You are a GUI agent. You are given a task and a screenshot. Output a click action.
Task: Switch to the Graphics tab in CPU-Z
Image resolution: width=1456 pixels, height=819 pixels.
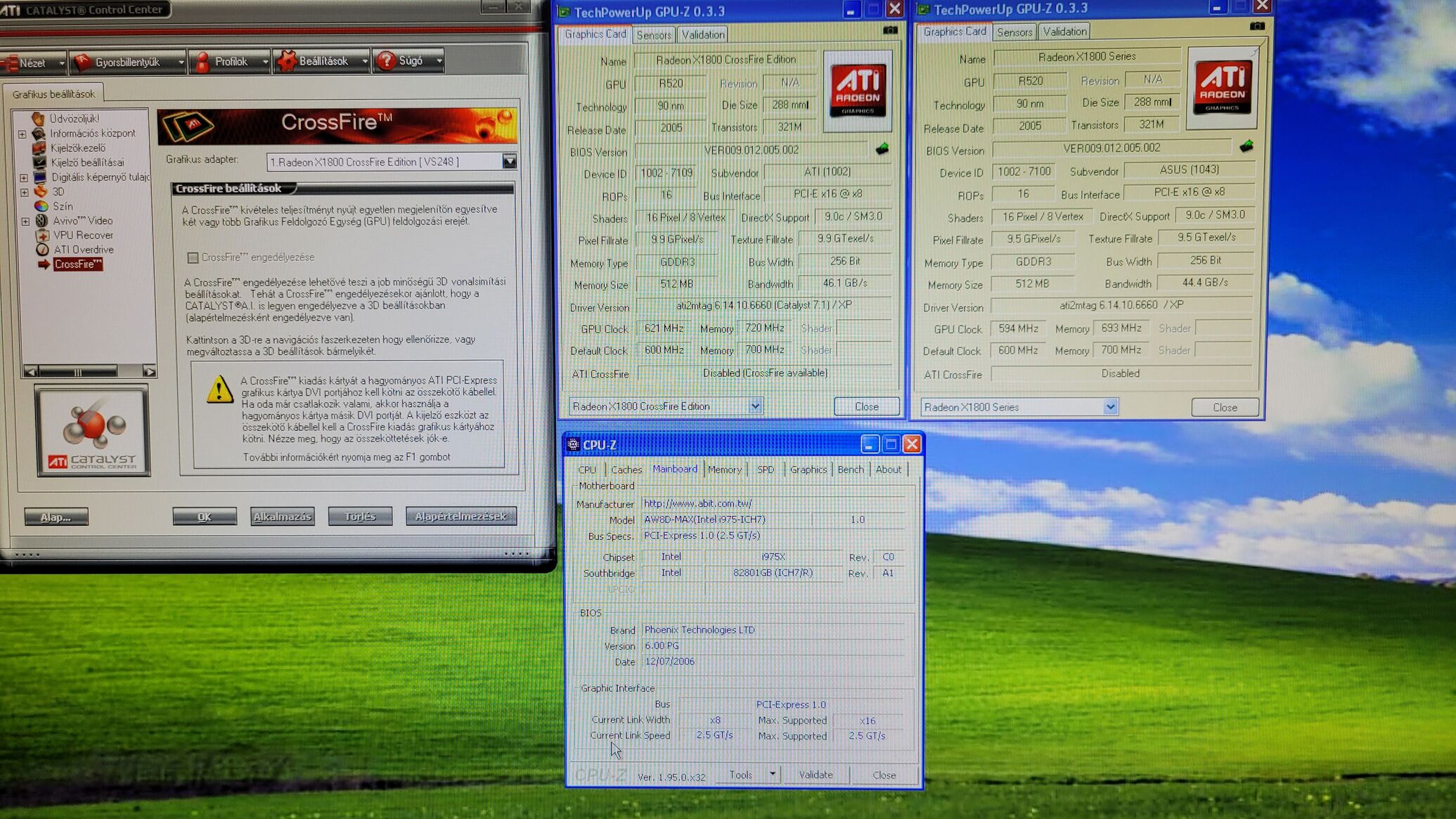point(808,470)
